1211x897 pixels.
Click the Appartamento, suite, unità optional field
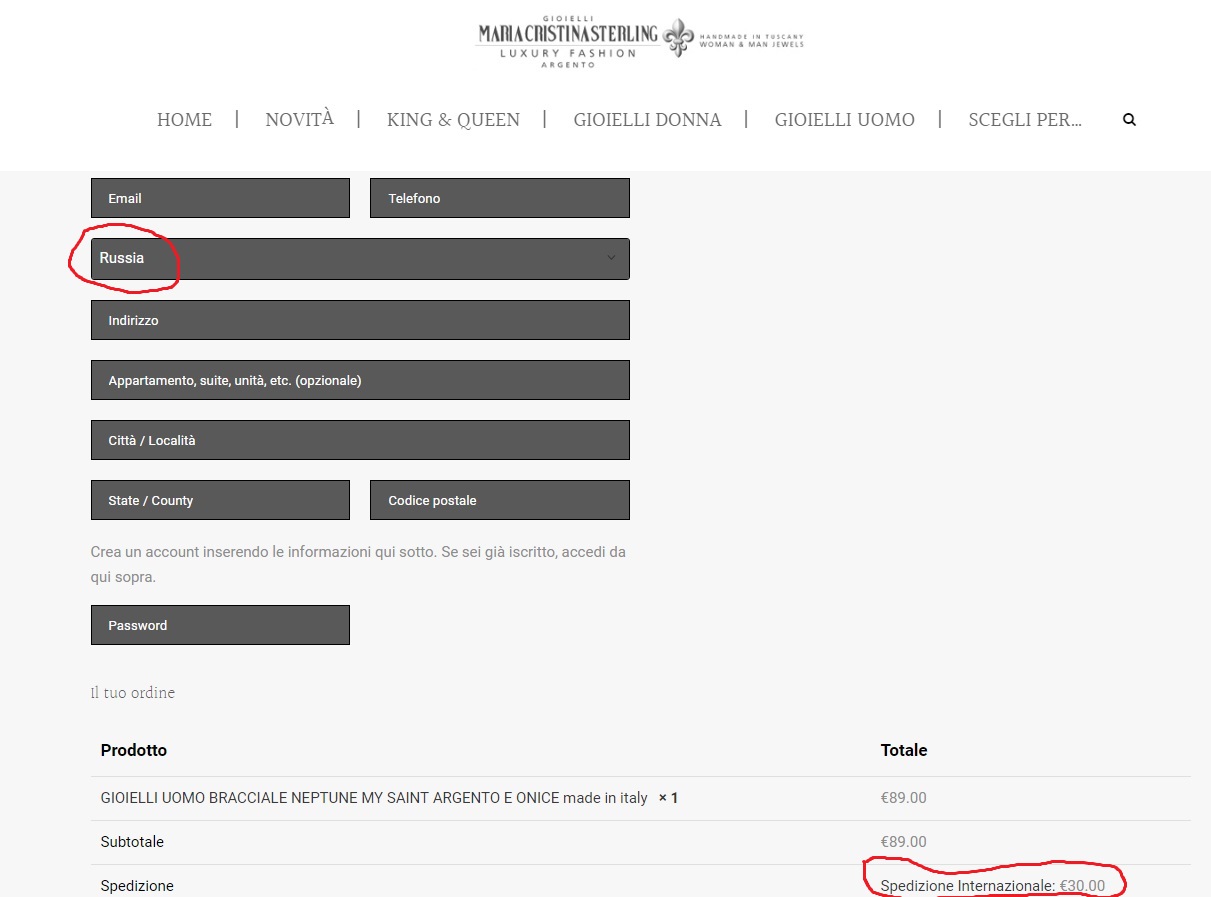(x=360, y=380)
